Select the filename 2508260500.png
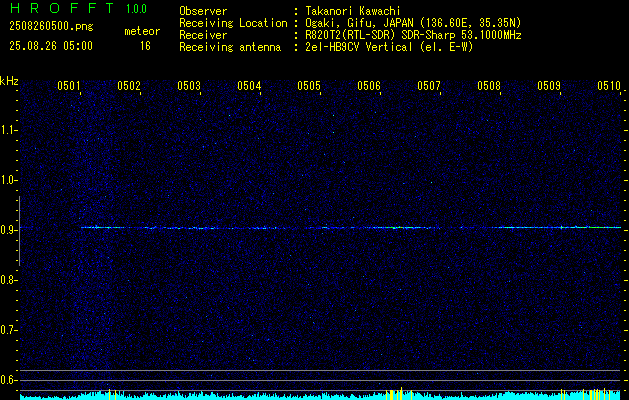This screenshot has width=629, height=400. 51,27
